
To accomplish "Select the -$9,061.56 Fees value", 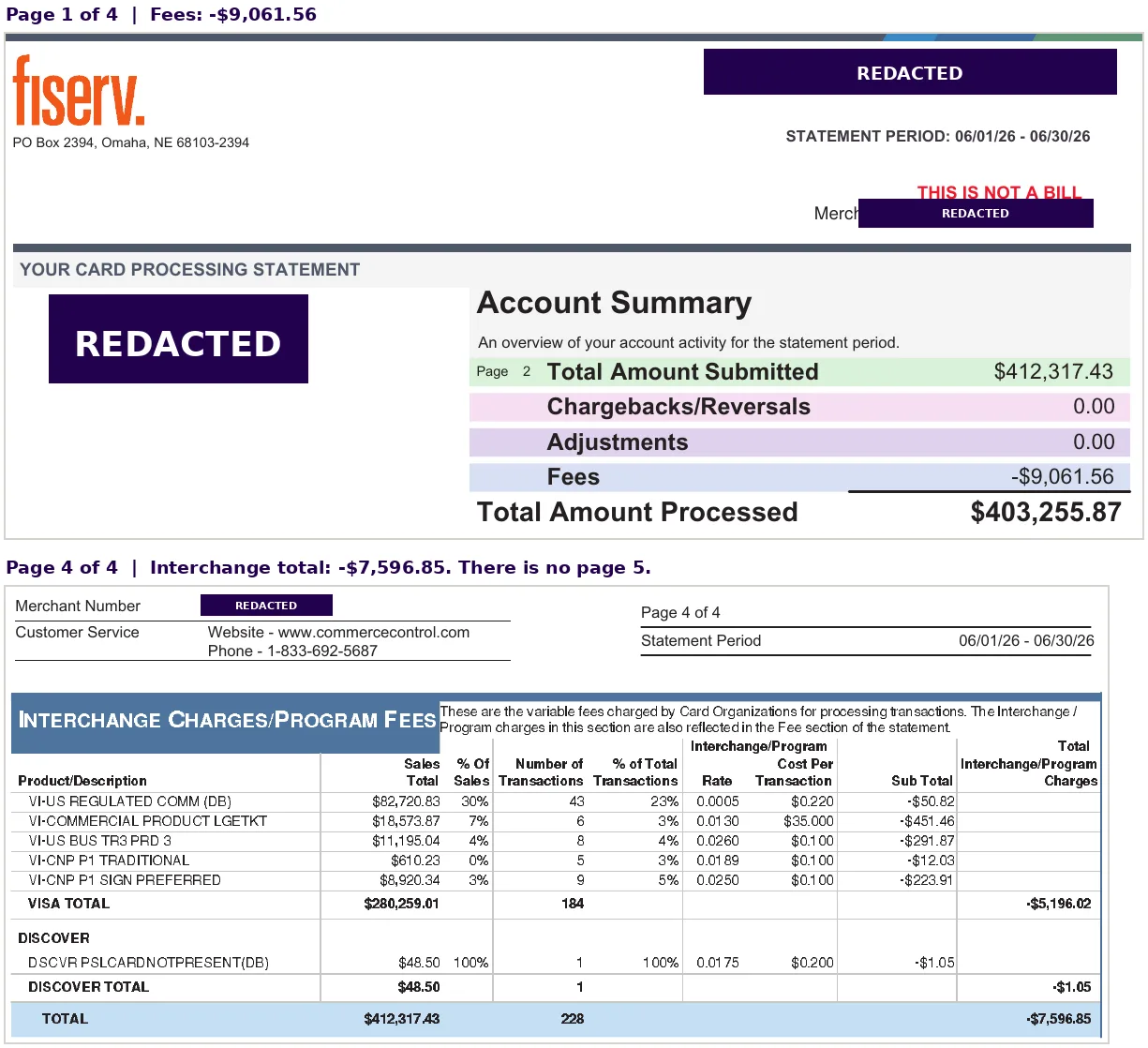I will (1063, 477).
